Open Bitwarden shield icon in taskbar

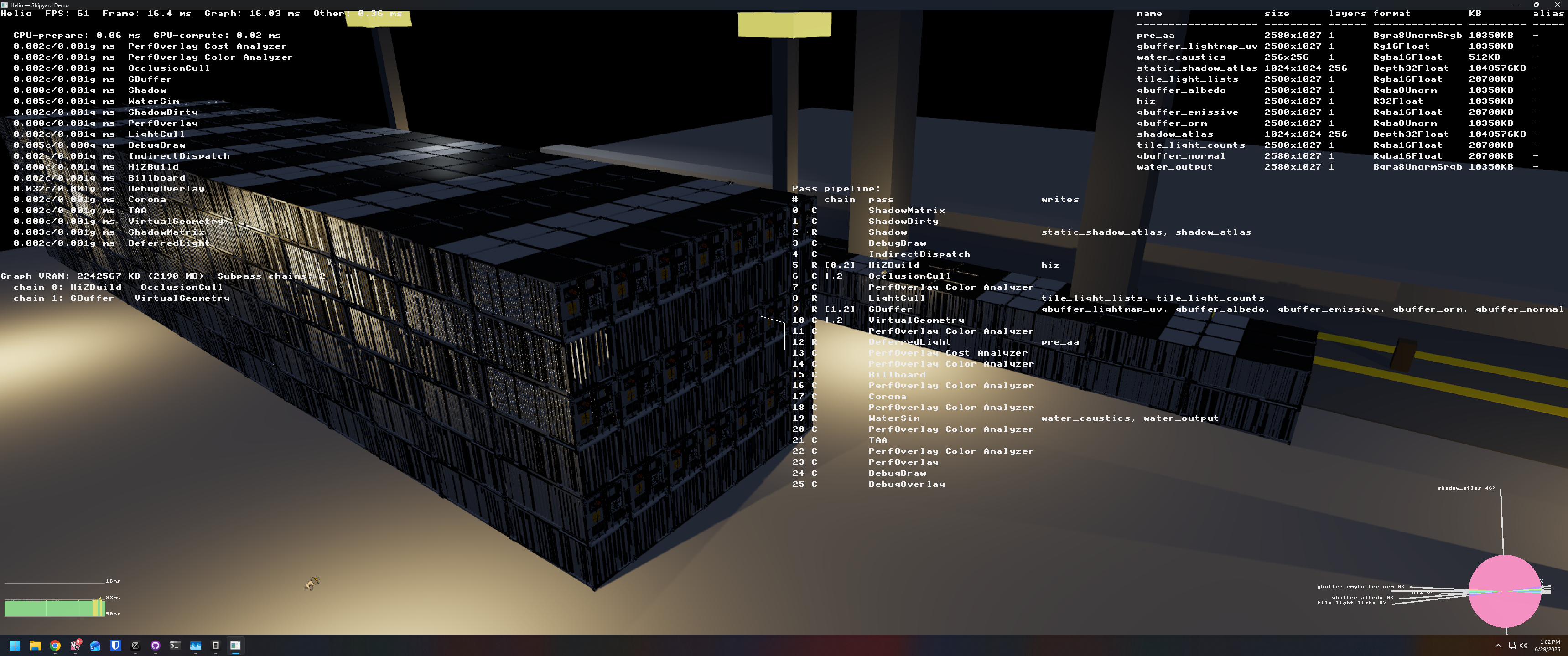[115, 646]
